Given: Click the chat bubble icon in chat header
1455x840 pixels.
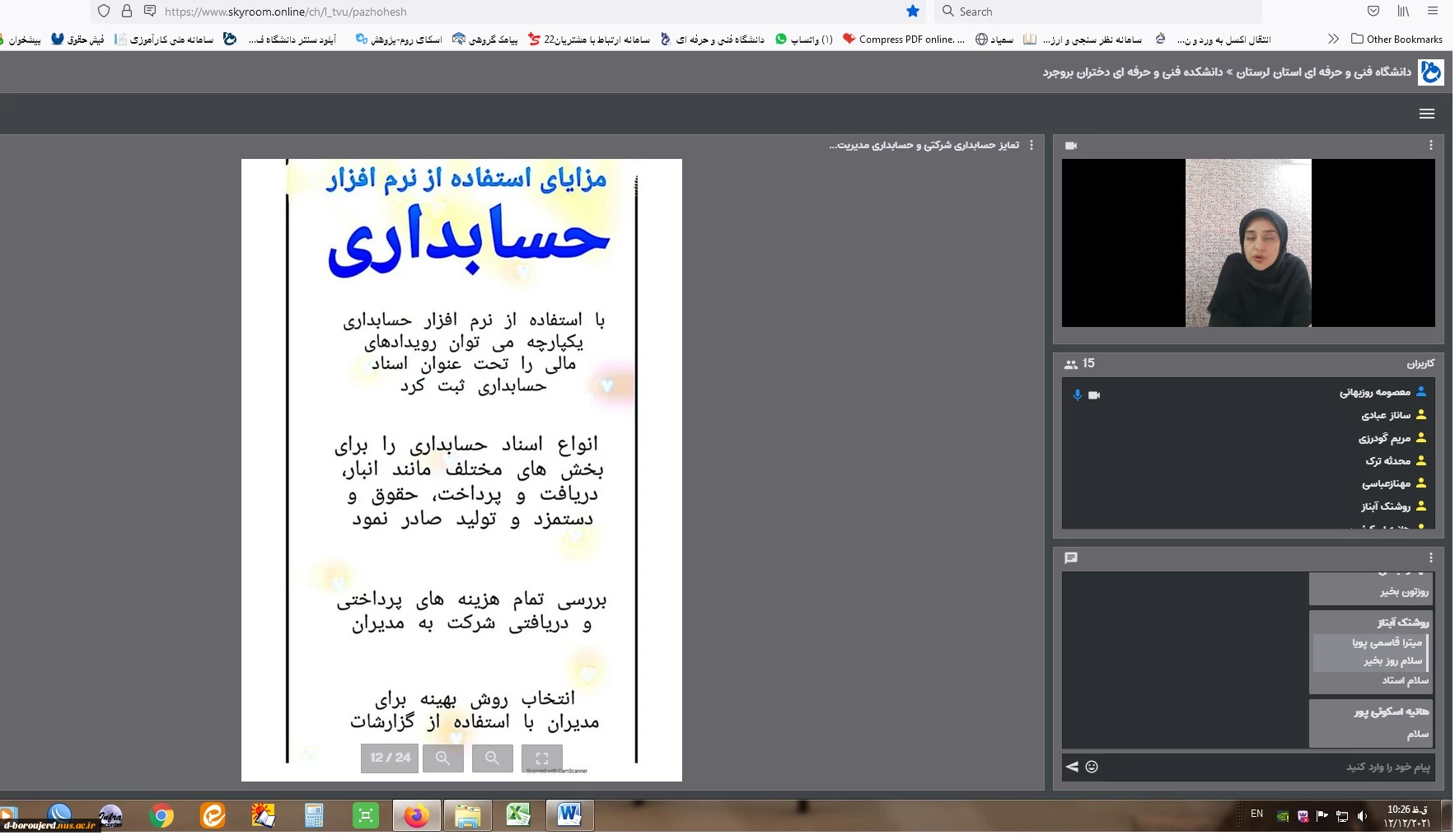Looking at the screenshot, I should tap(1071, 558).
